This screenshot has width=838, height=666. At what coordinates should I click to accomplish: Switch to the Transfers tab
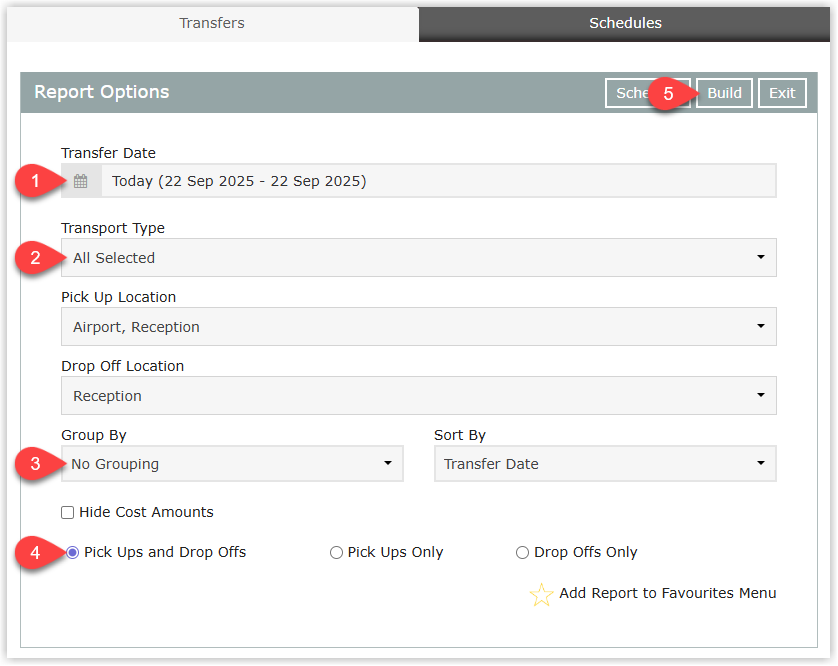click(212, 23)
